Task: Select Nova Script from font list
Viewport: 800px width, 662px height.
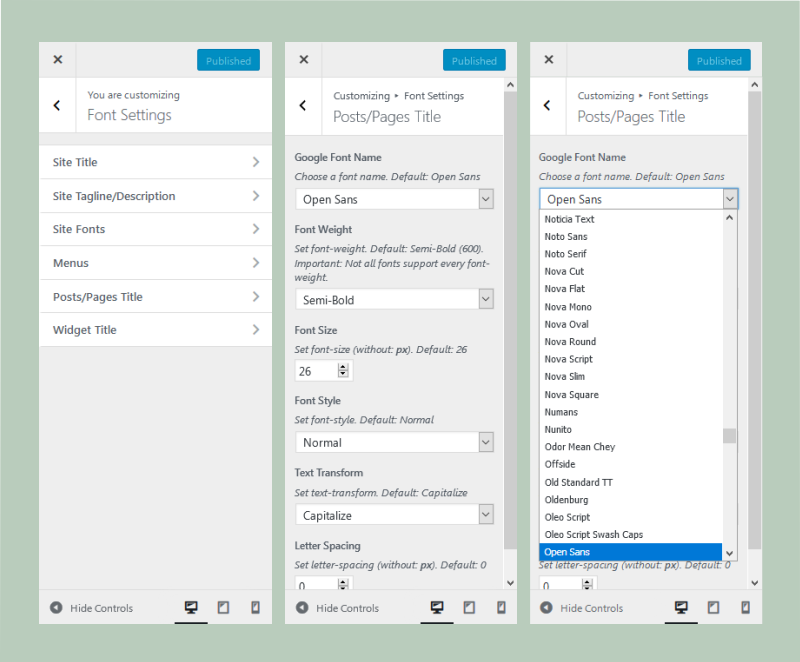Action: [x=631, y=359]
